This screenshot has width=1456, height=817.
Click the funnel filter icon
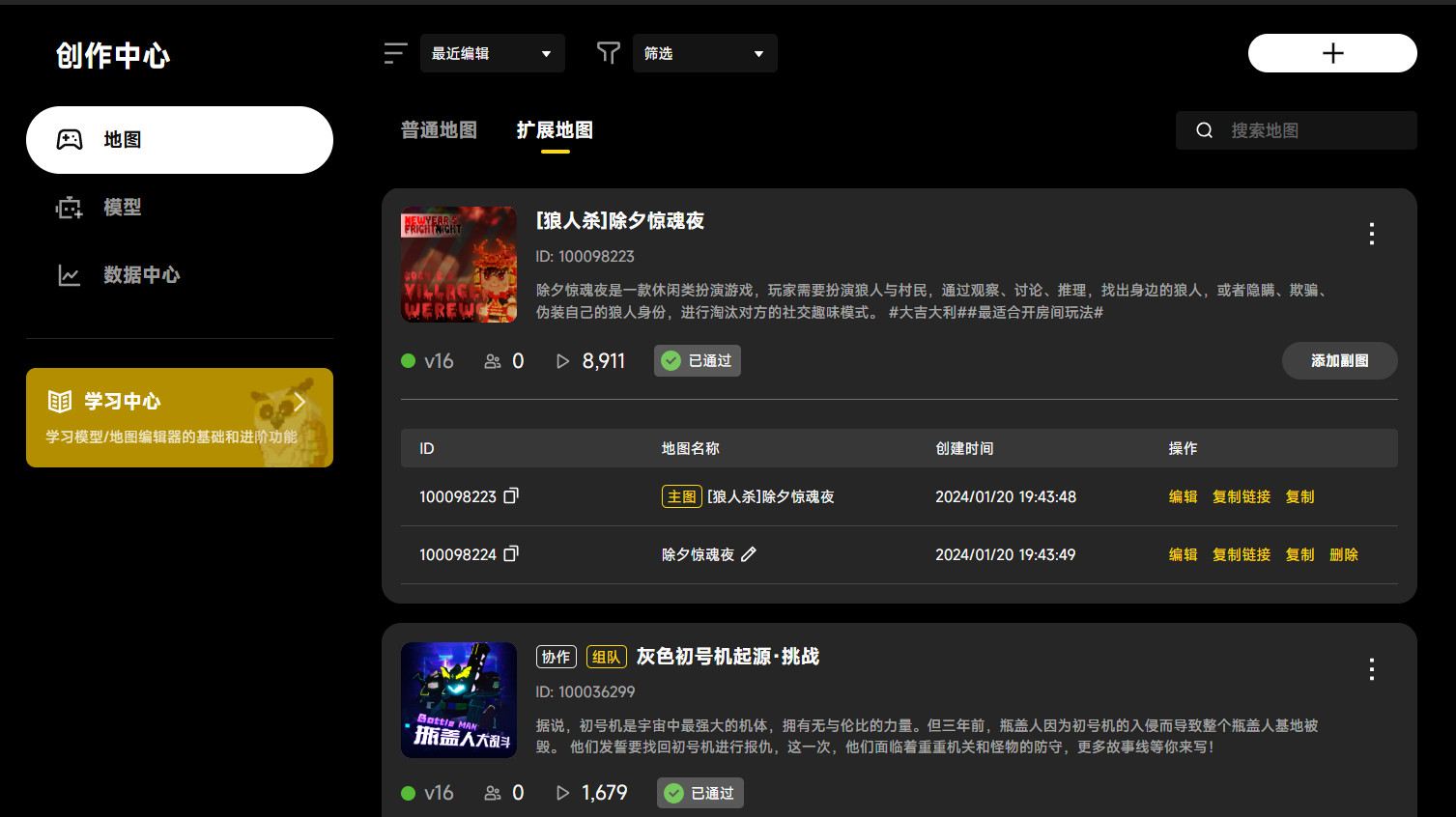click(x=608, y=53)
